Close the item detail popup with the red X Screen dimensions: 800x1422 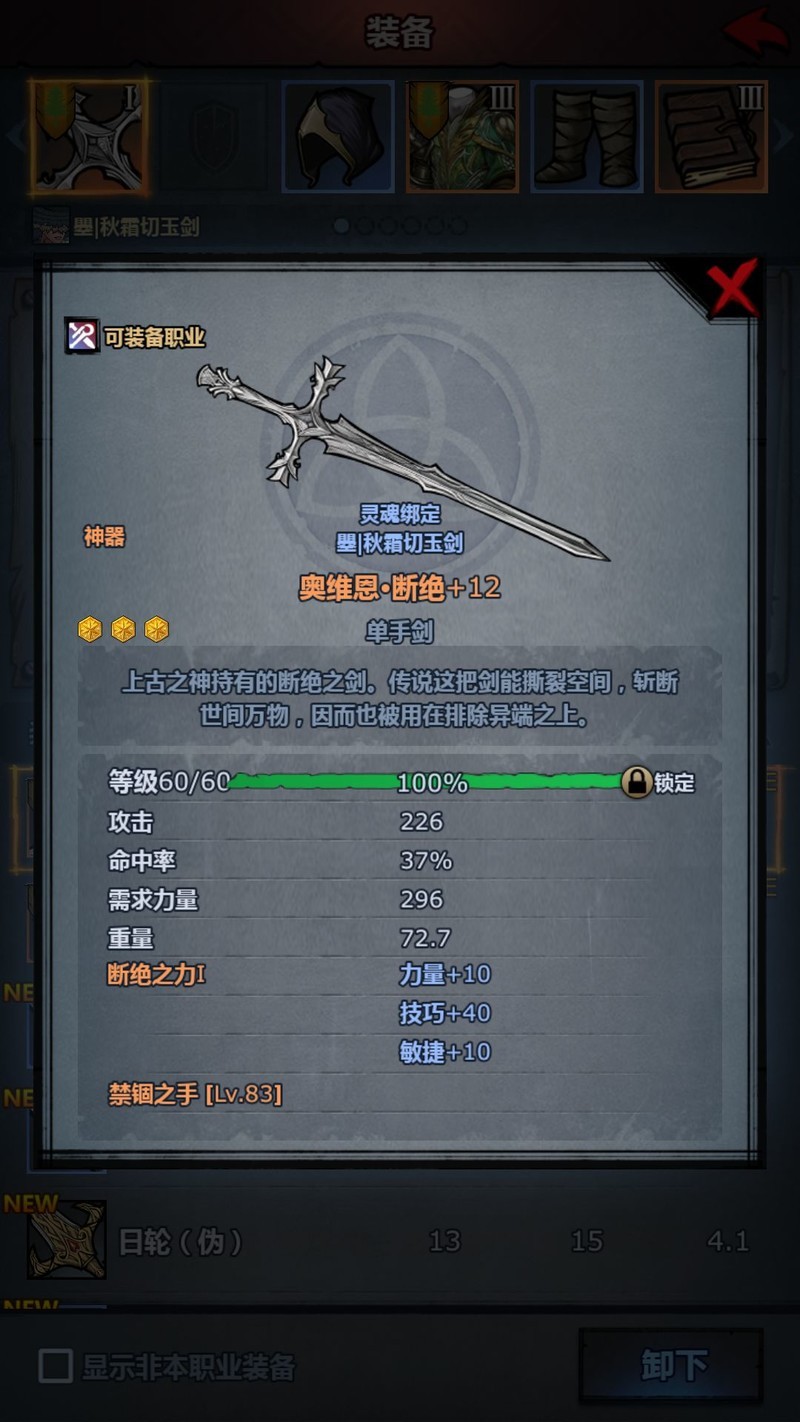coord(733,289)
